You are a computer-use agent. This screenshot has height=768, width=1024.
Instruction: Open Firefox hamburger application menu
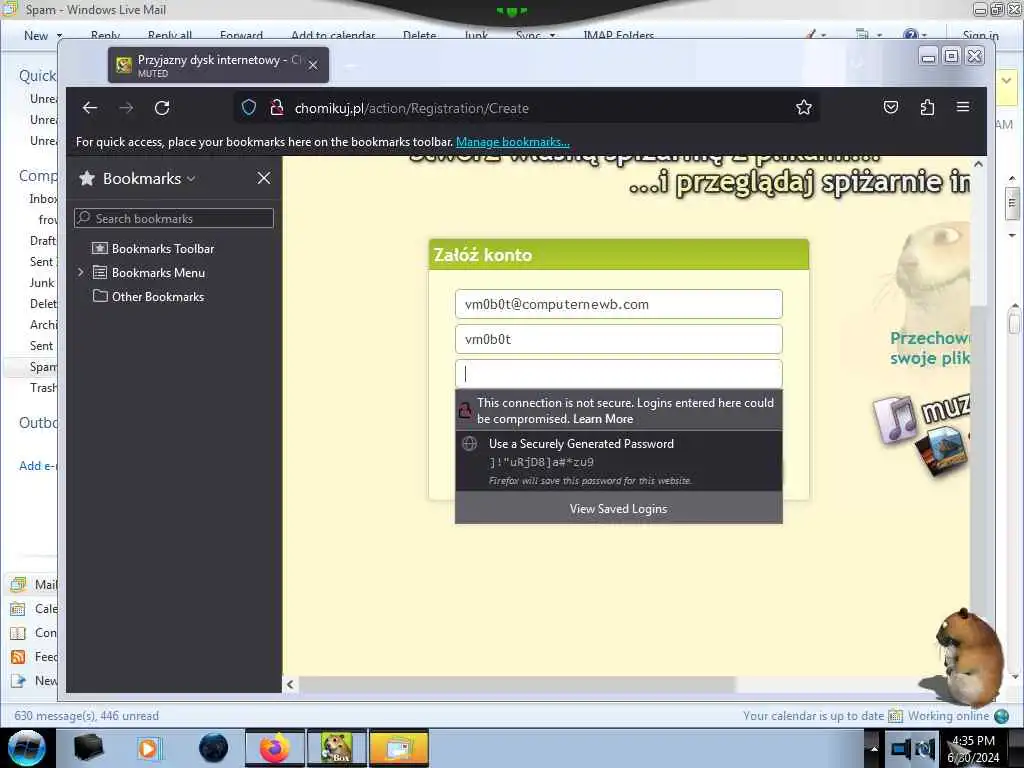coord(963,107)
